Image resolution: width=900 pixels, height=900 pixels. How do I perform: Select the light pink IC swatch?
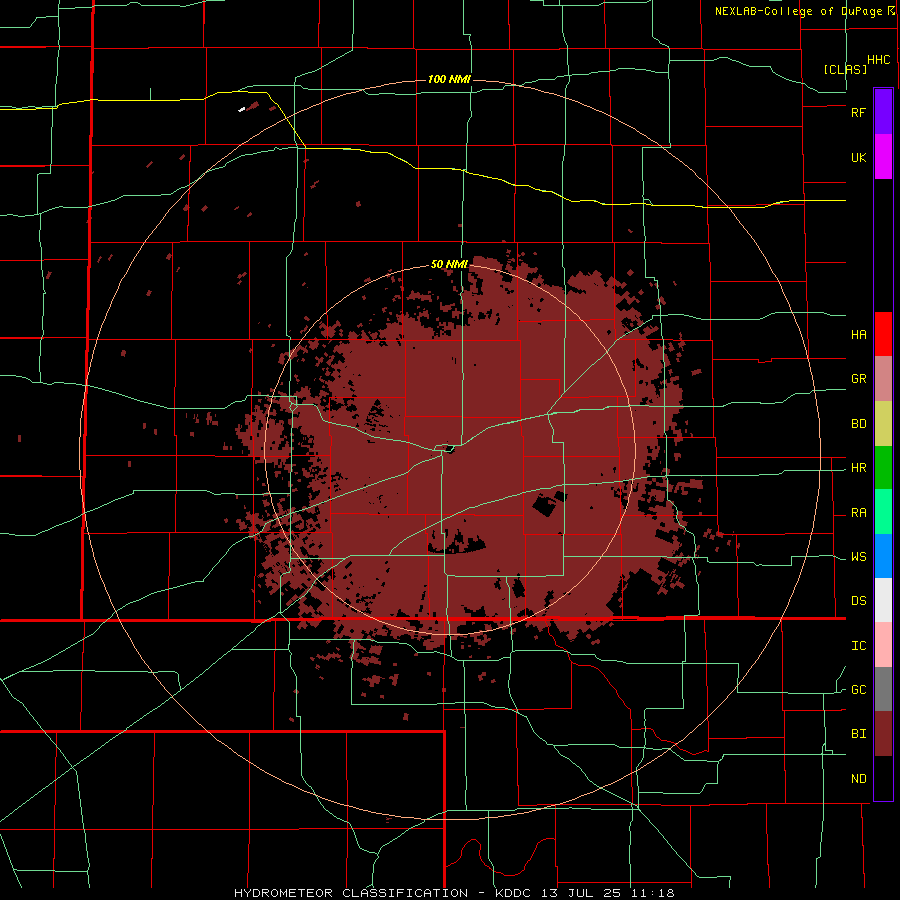coord(883,645)
